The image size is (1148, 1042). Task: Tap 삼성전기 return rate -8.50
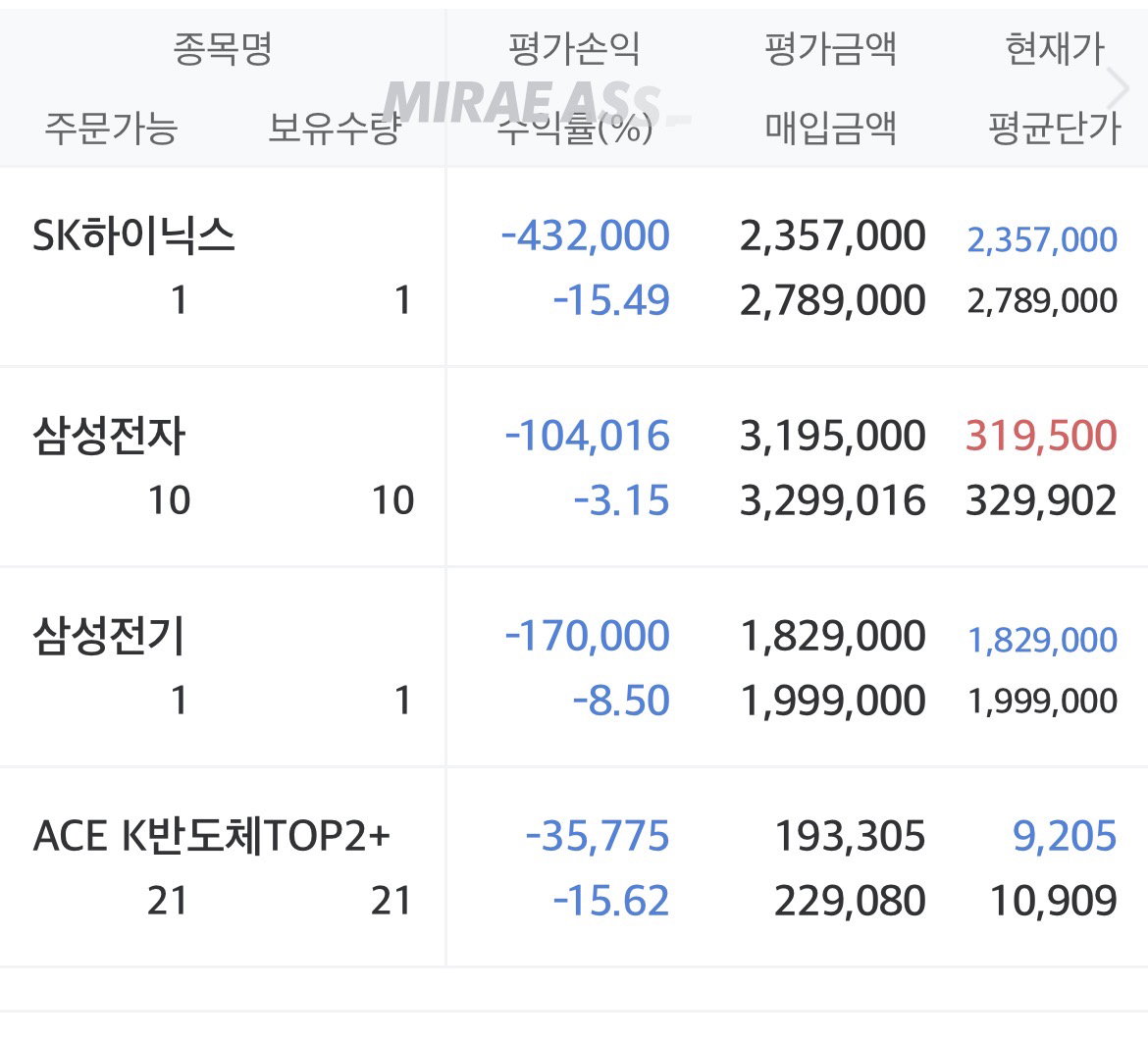click(x=621, y=700)
